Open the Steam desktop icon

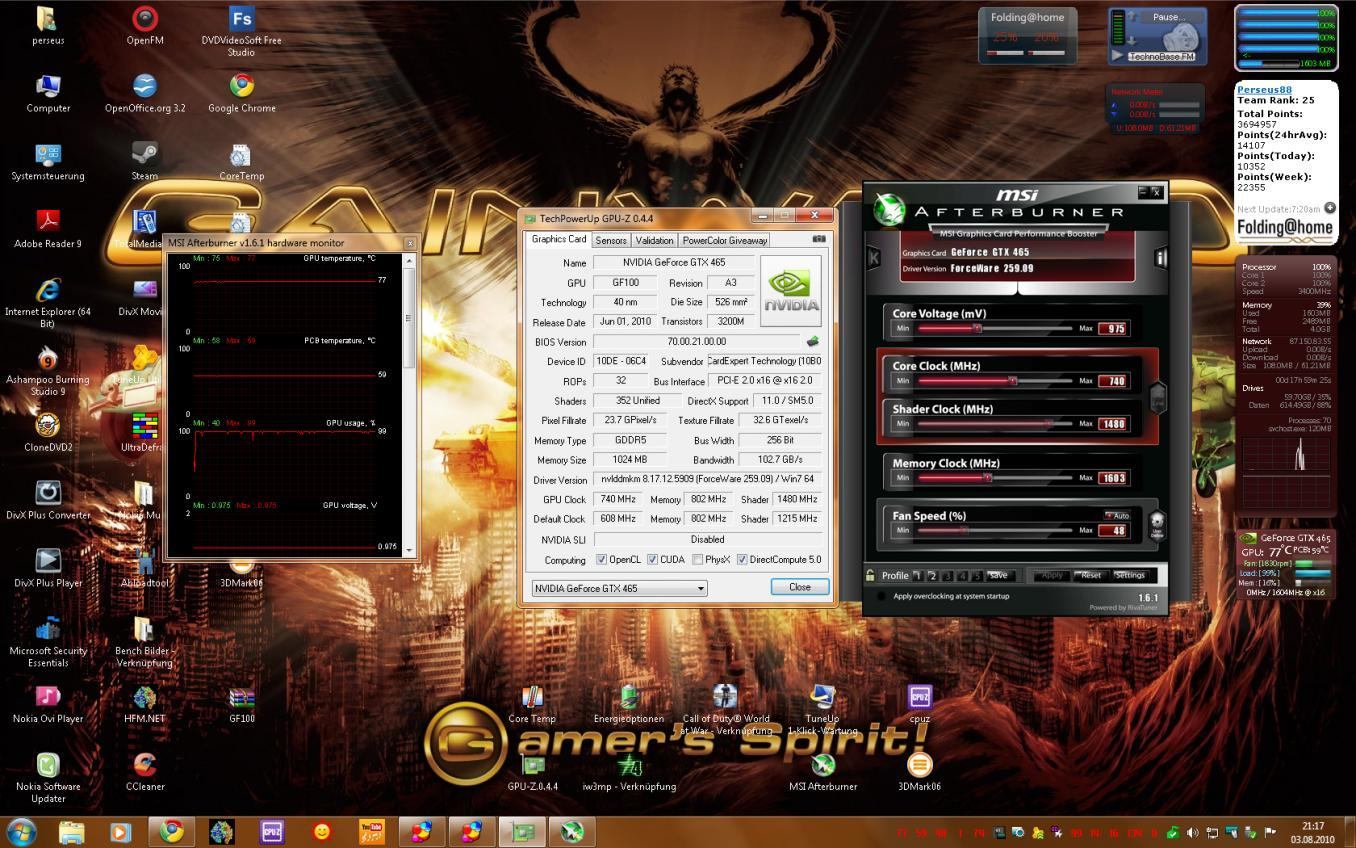[144, 162]
